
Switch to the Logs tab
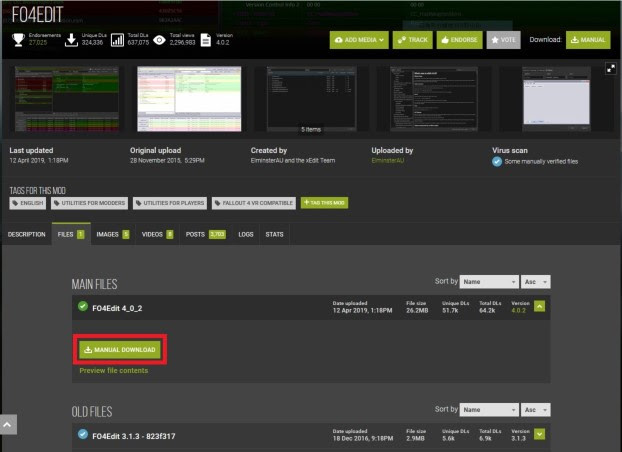coord(246,235)
